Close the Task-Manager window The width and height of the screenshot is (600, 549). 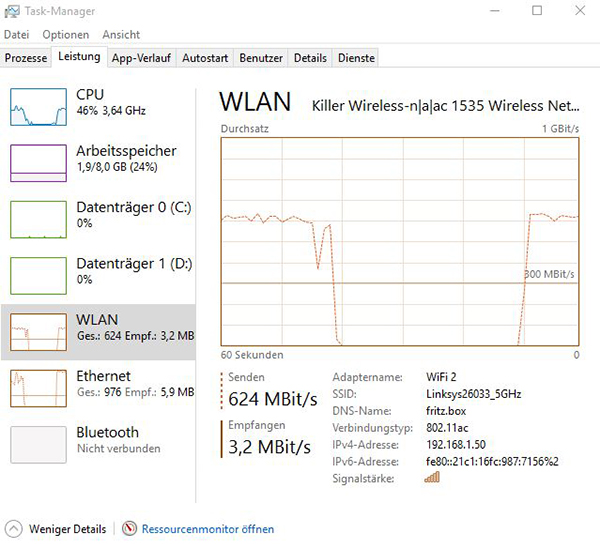[x=580, y=11]
